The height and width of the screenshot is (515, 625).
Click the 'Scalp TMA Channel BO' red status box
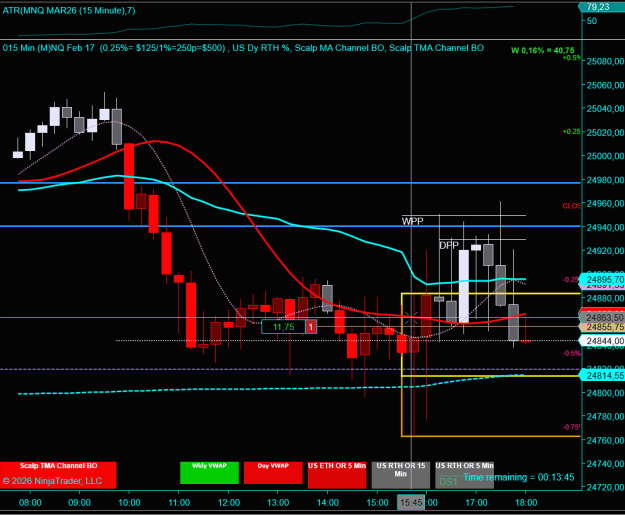[58, 475]
